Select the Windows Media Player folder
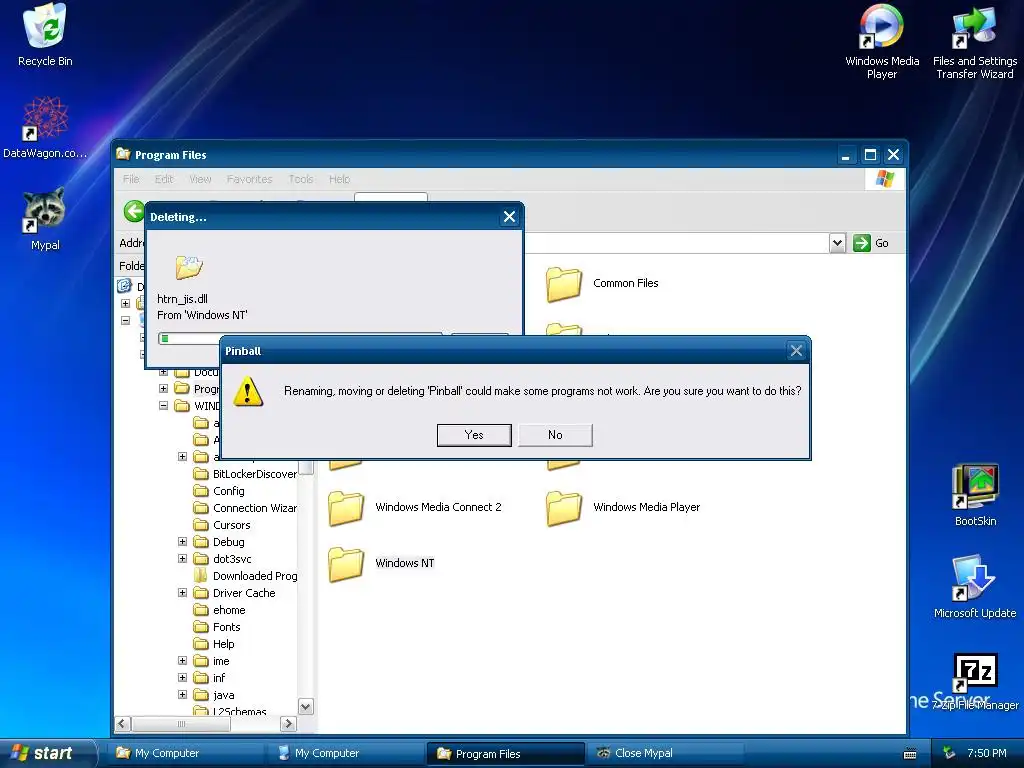 [x=624, y=507]
